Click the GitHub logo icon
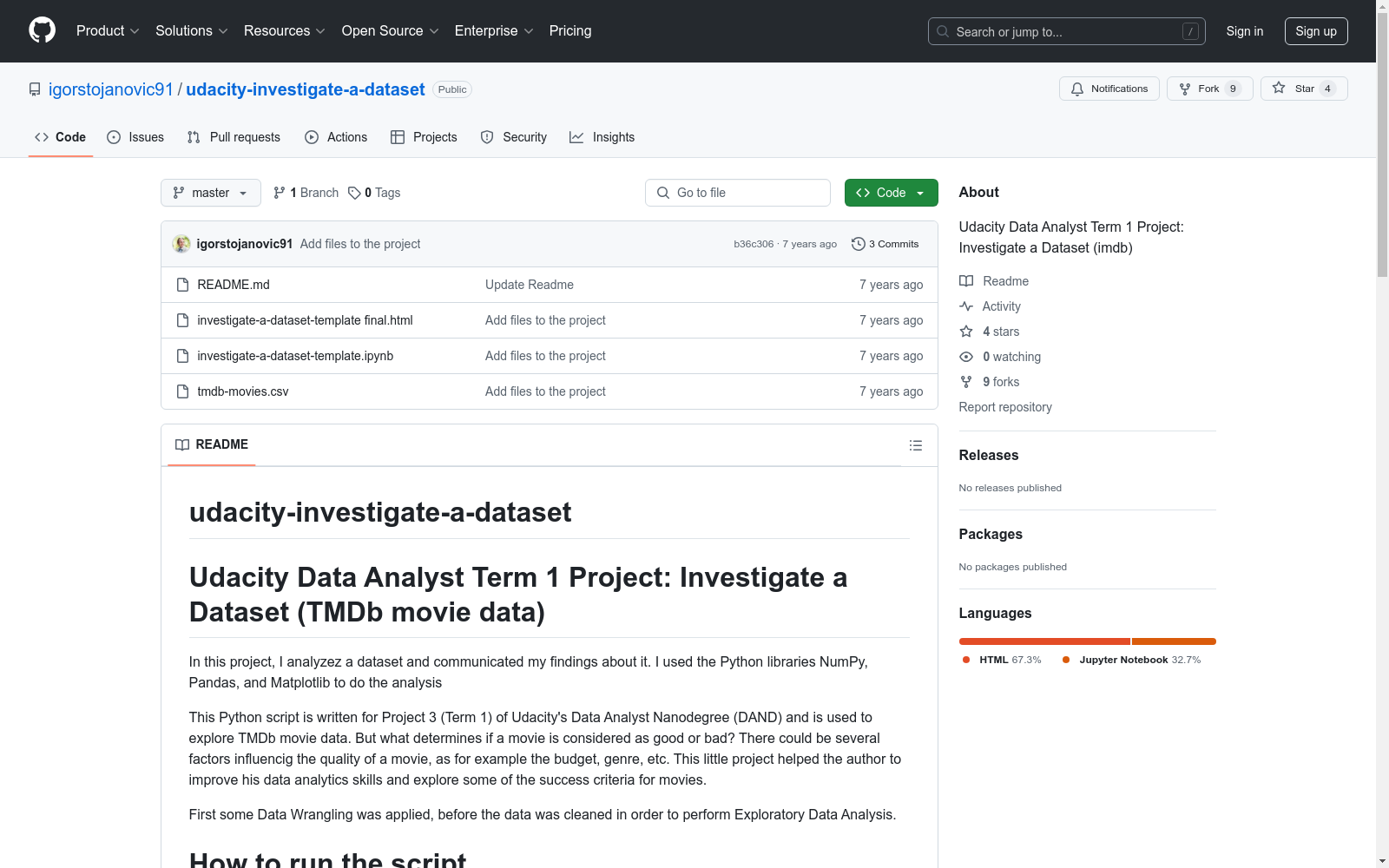1389x868 pixels. (42, 30)
